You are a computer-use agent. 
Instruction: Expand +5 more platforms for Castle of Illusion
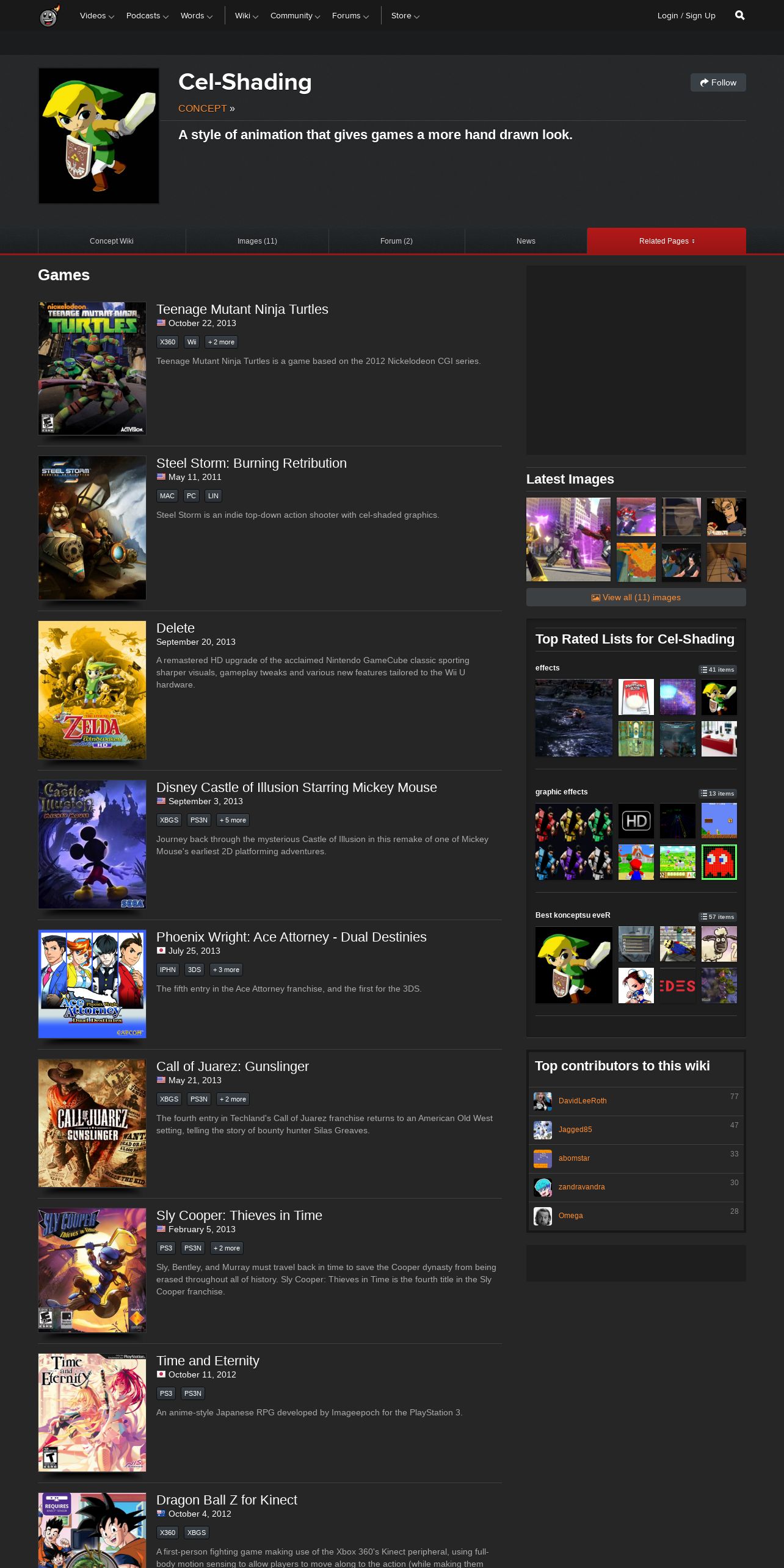233,820
